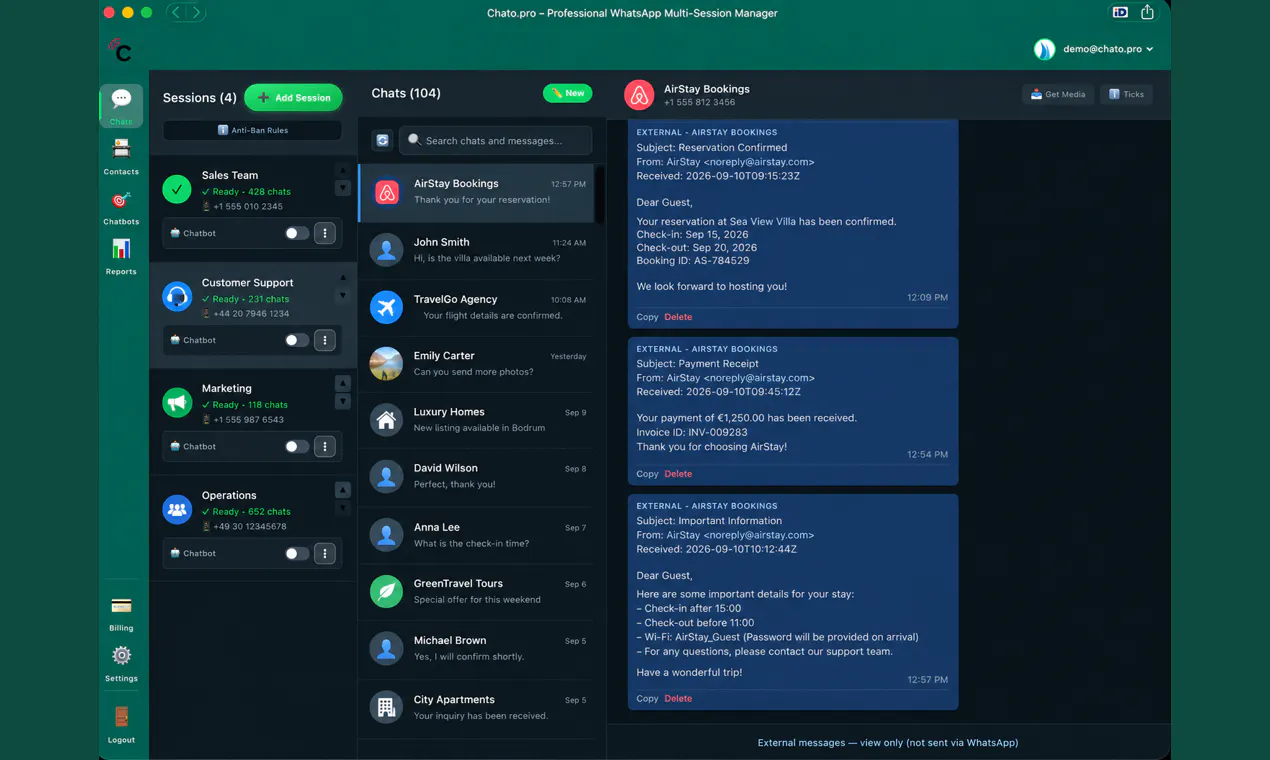Click the share icon in title bar
Screen dimensions: 1270x760
pos(1147,12)
